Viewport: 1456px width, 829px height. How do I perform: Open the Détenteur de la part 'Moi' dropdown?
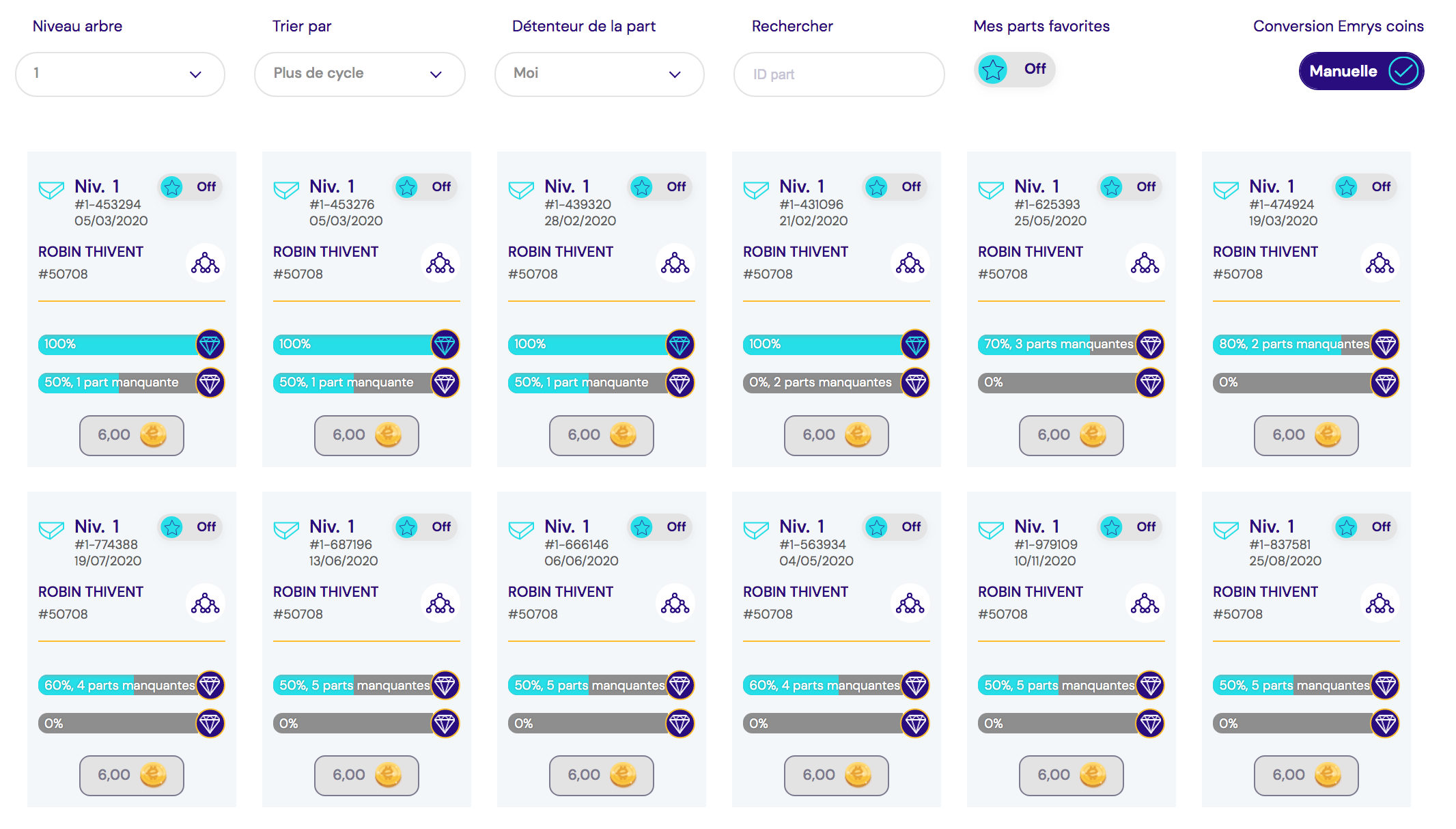coord(600,74)
